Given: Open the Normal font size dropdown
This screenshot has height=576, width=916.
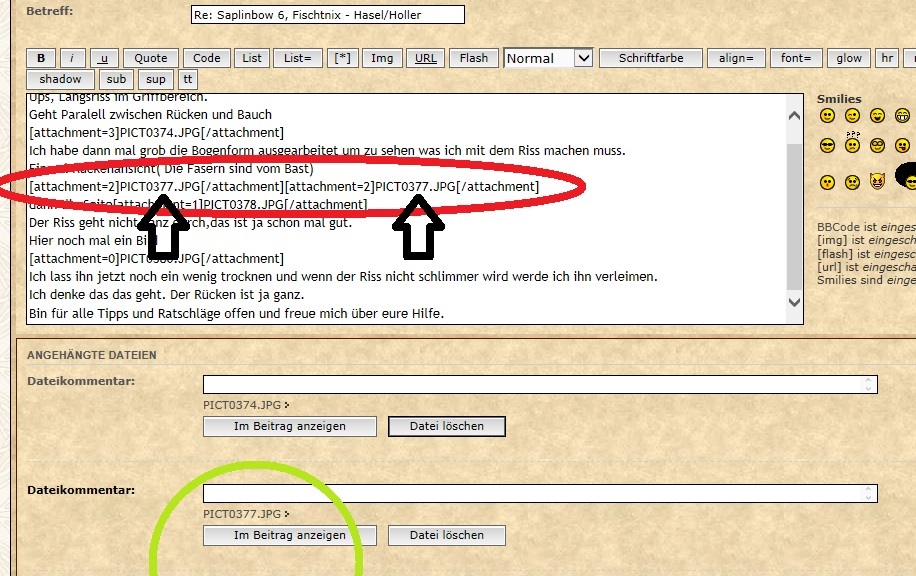Looking at the screenshot, I should point(549,58).
